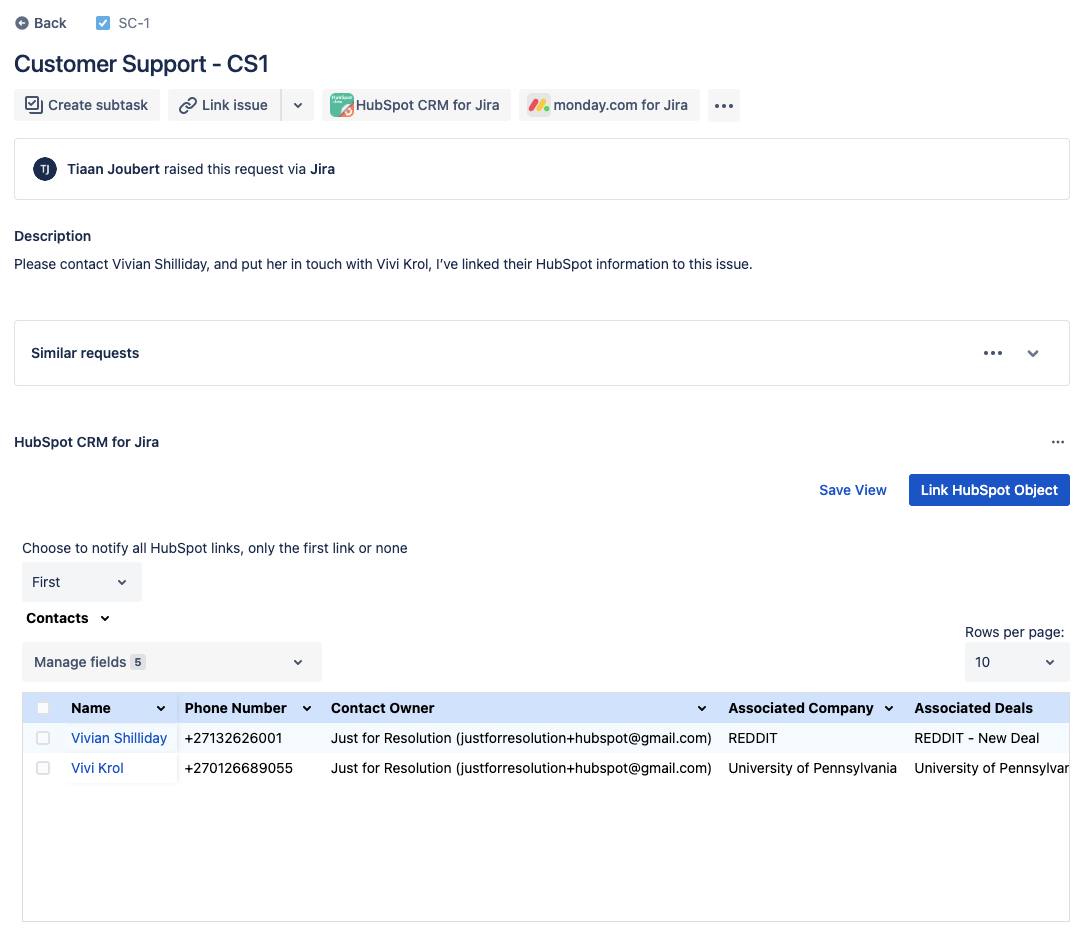The height and width of the screenshot is (944, 1091).
Task: Click Tiaan Joubert's TJ avatar
Action: pos(45,169)
